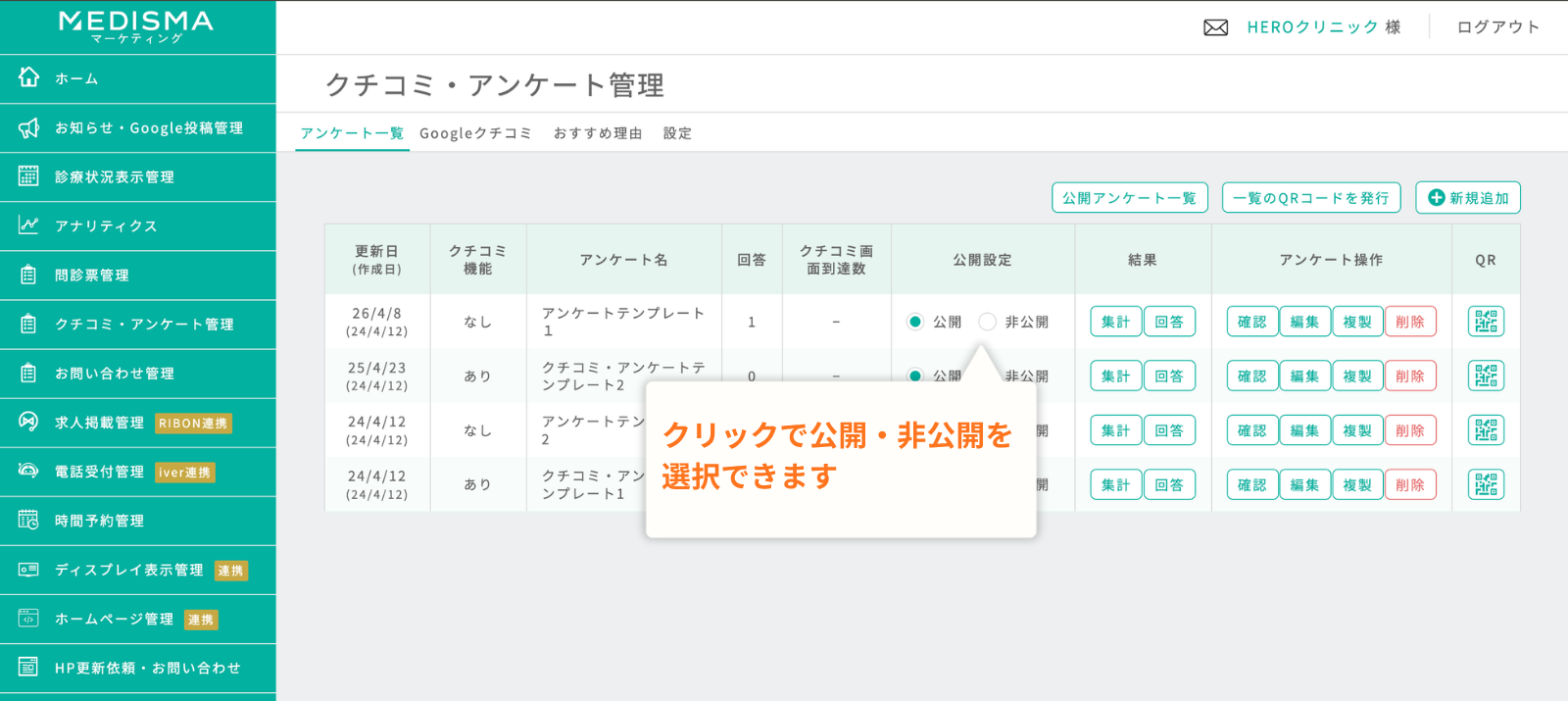Viewport: 1568px width, 701px height.
Task: Select 公開 for row dated 26/4/8
Action: (x=915, y=322)
